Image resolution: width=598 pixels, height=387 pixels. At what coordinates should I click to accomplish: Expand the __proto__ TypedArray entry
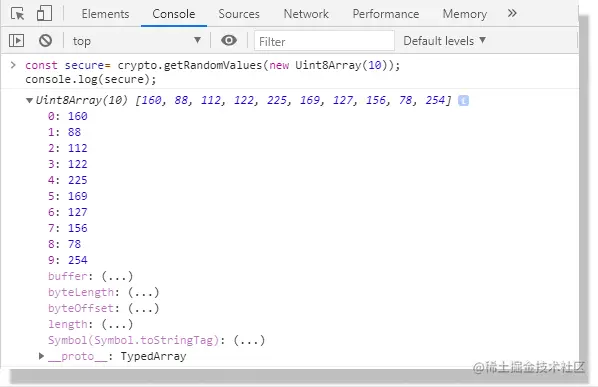[x=41, y=356]
